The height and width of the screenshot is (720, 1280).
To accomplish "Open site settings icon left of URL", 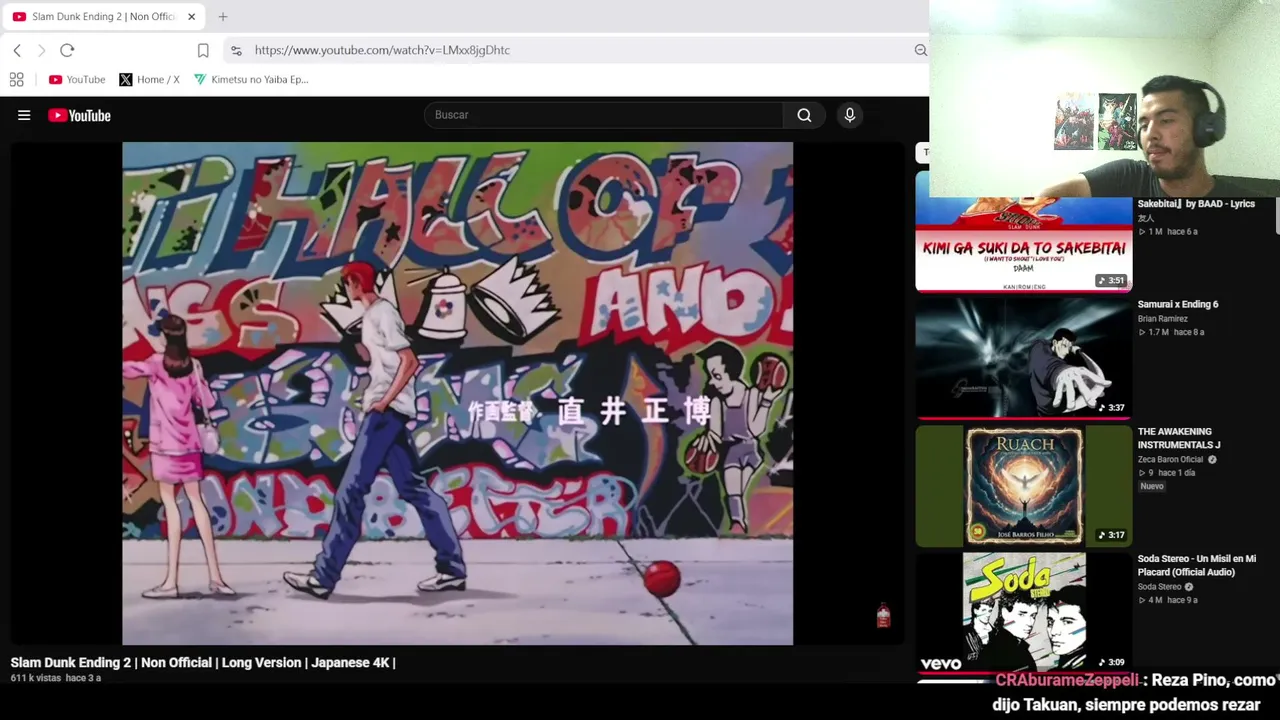I will (x=236, y=50).
